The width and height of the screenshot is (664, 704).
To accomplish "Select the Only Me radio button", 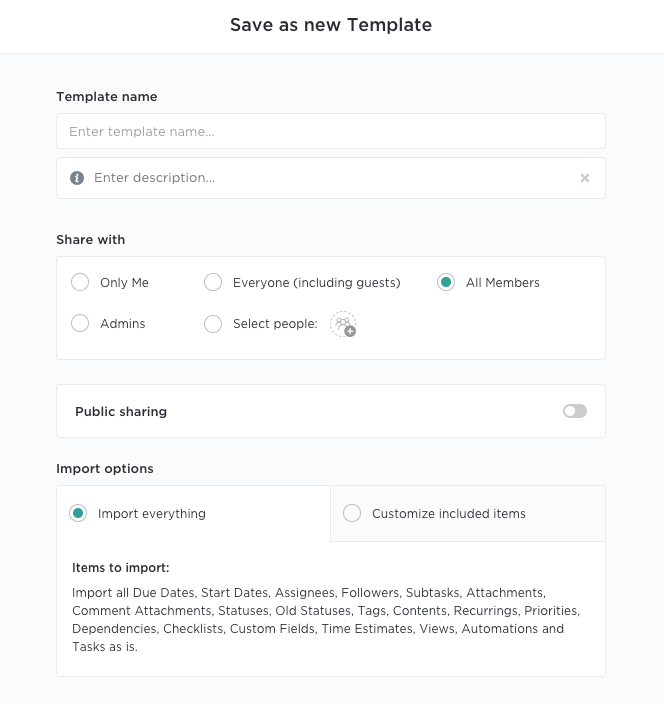I will tap(80, 283).
